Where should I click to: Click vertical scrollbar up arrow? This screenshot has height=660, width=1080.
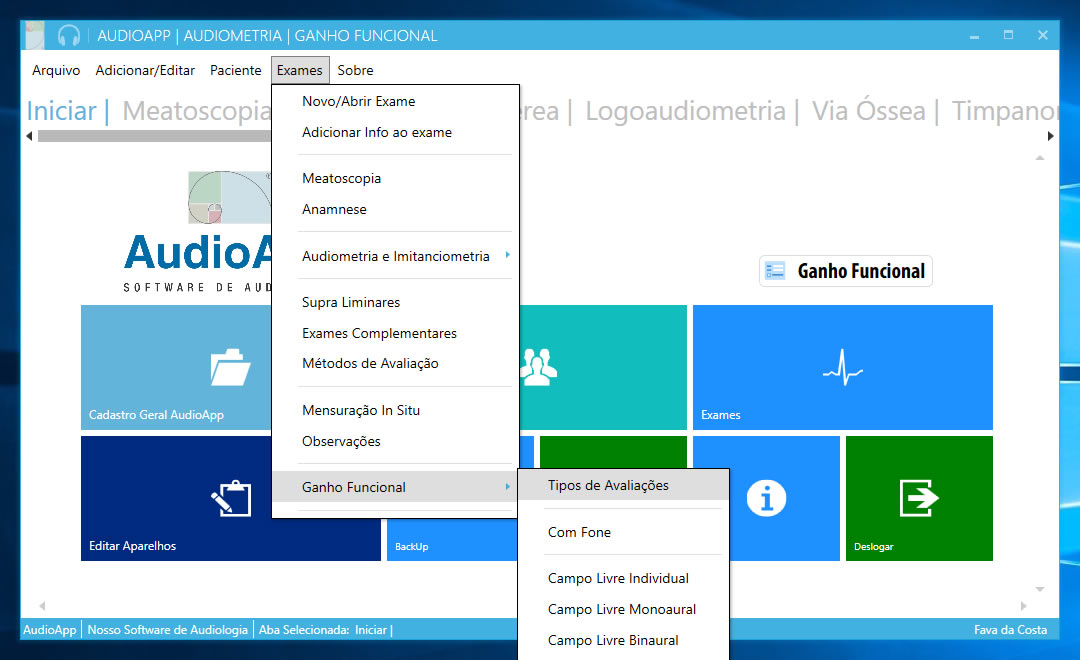point(1040,158)
